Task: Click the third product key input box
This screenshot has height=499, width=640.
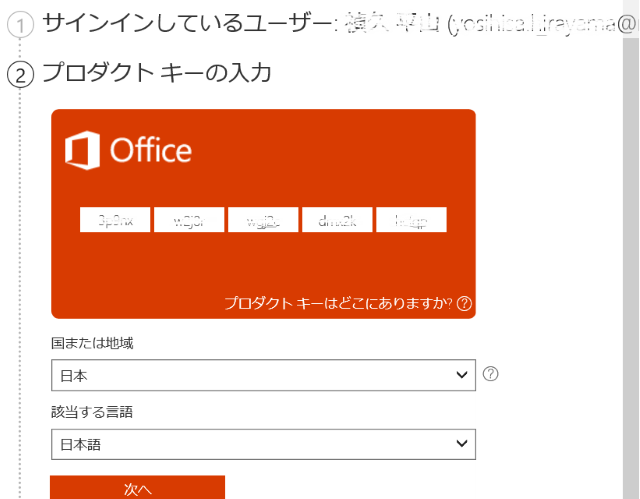Action: click(263, 220)
